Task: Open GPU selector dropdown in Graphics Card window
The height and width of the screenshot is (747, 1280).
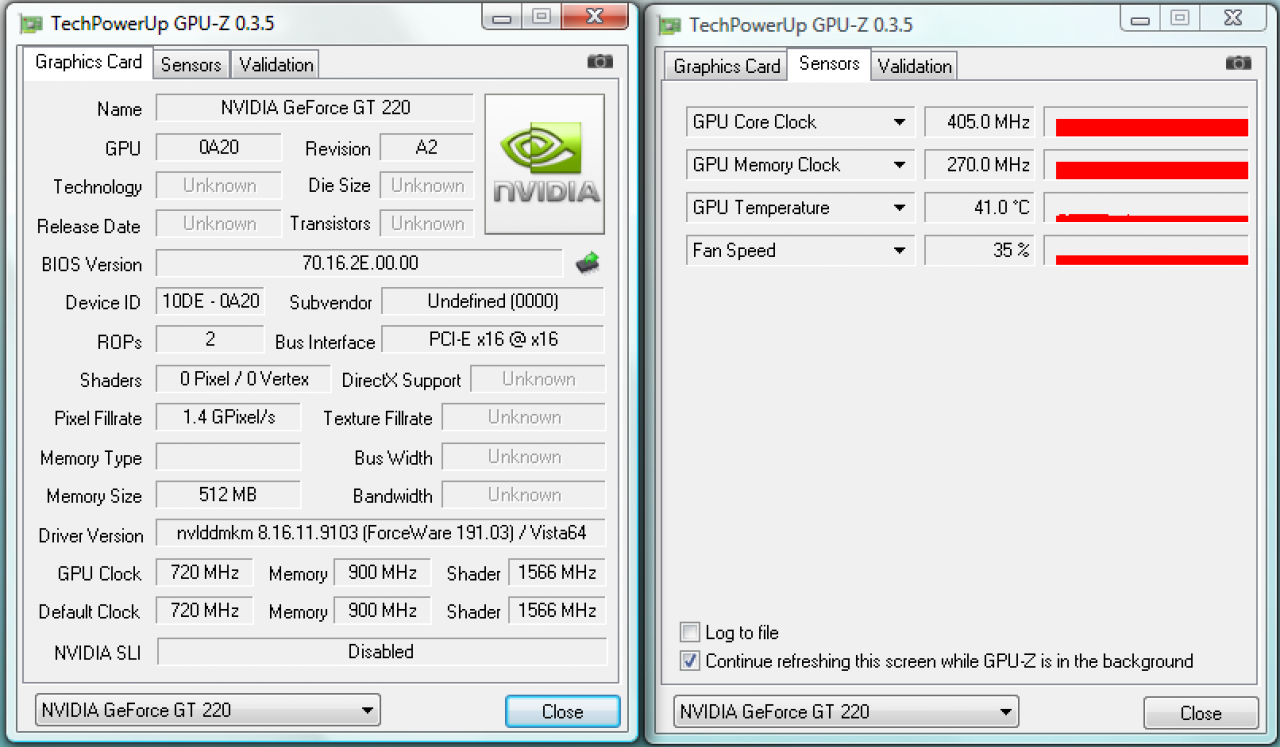Action: (207, 710)
